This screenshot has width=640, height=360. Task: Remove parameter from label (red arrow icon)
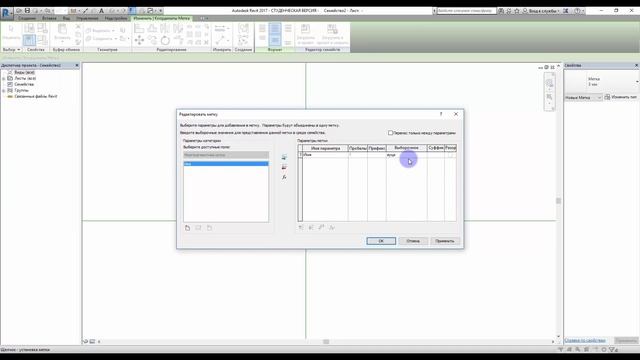click(x=284, y=167)
